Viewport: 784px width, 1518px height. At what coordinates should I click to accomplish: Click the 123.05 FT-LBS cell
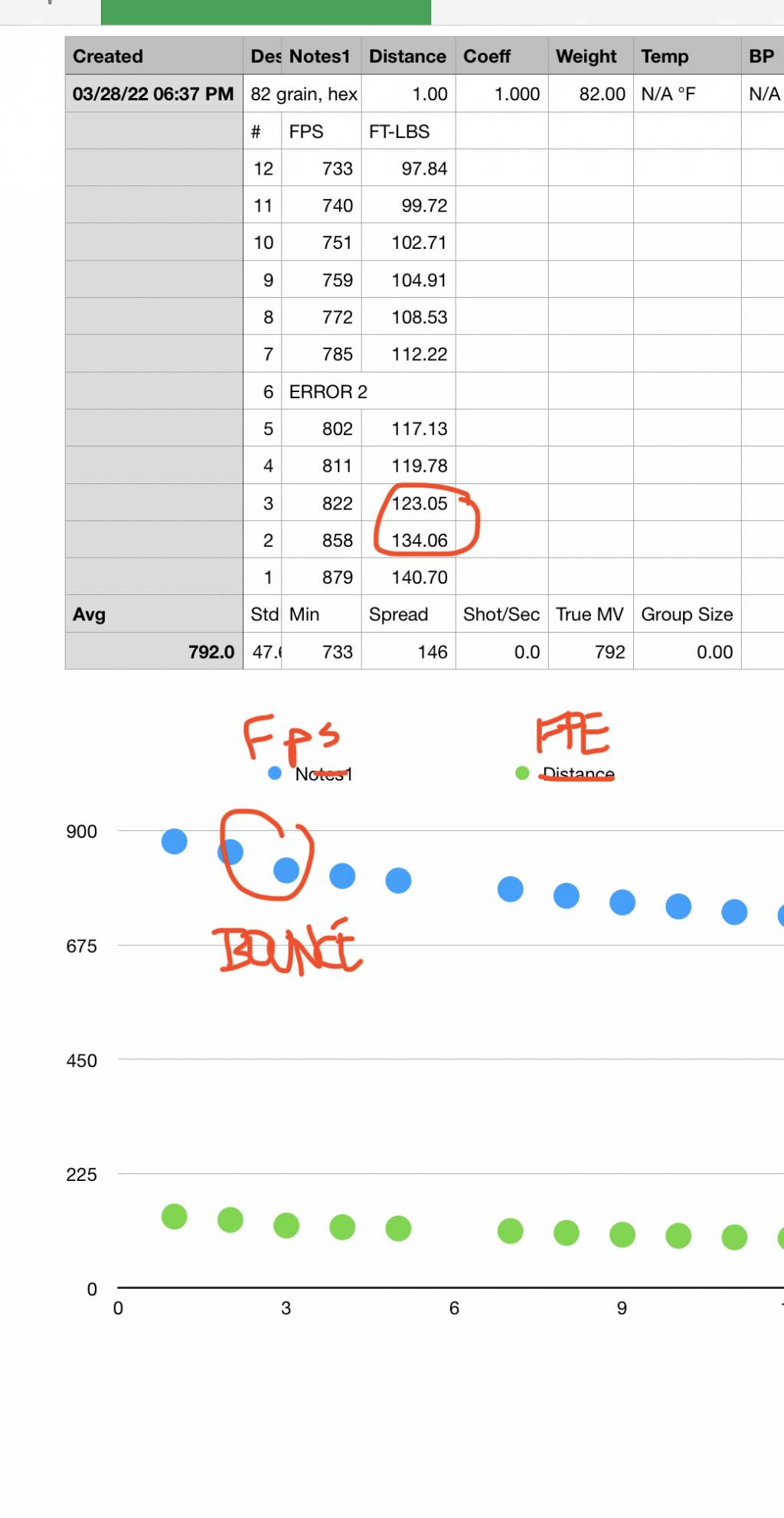point(408,503)
